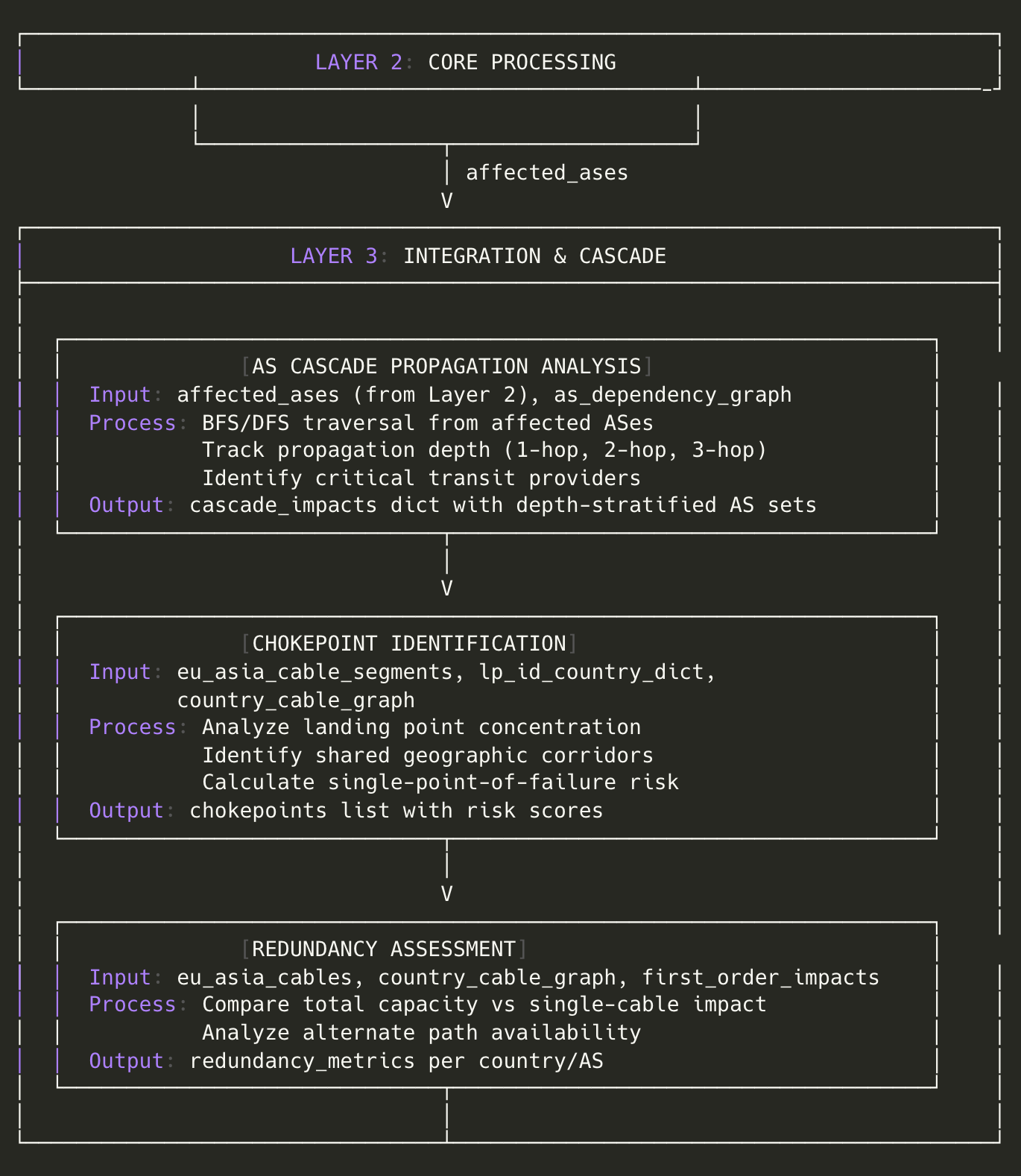Select the chokepoints list output line
This screenshot has height=1176, width=1021.
click(x=396, y=811)
